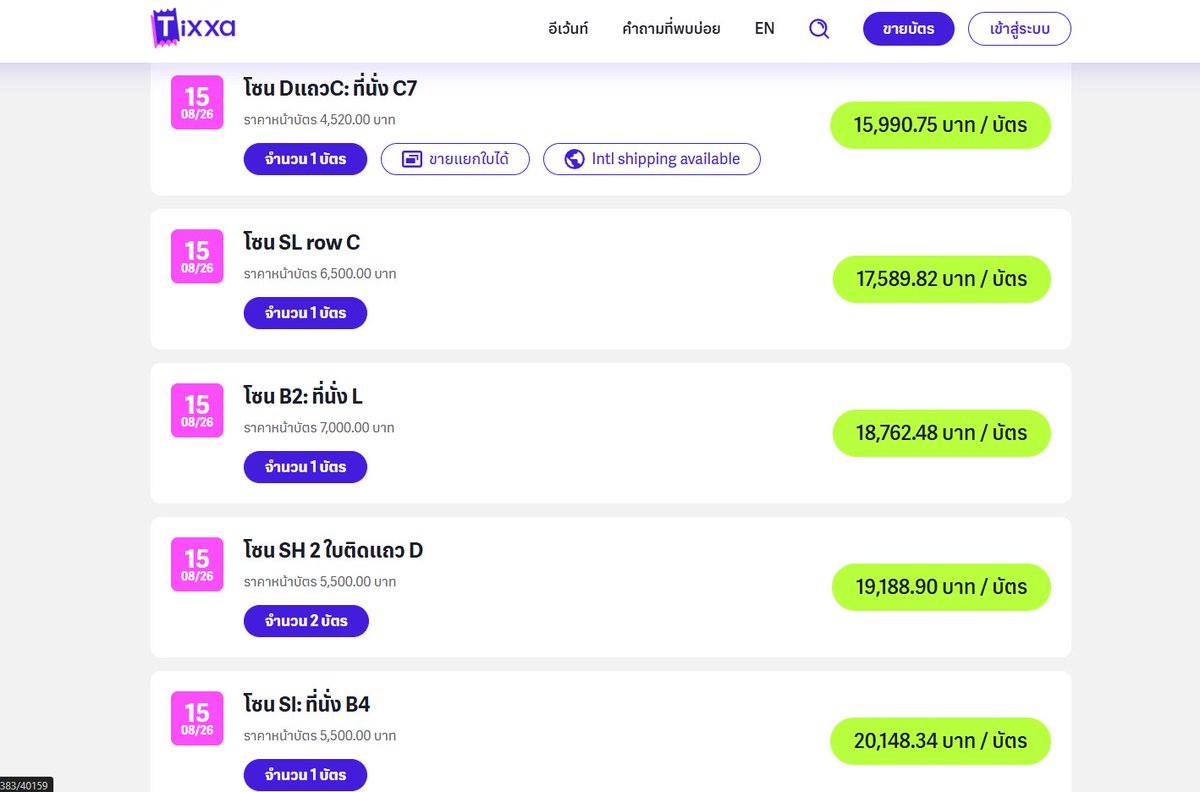Select จำนวน 1 บัตร for โซน B2 ที่นั่ง L
The width and height of the screenshot is (1200, 792).
point(305,467)
